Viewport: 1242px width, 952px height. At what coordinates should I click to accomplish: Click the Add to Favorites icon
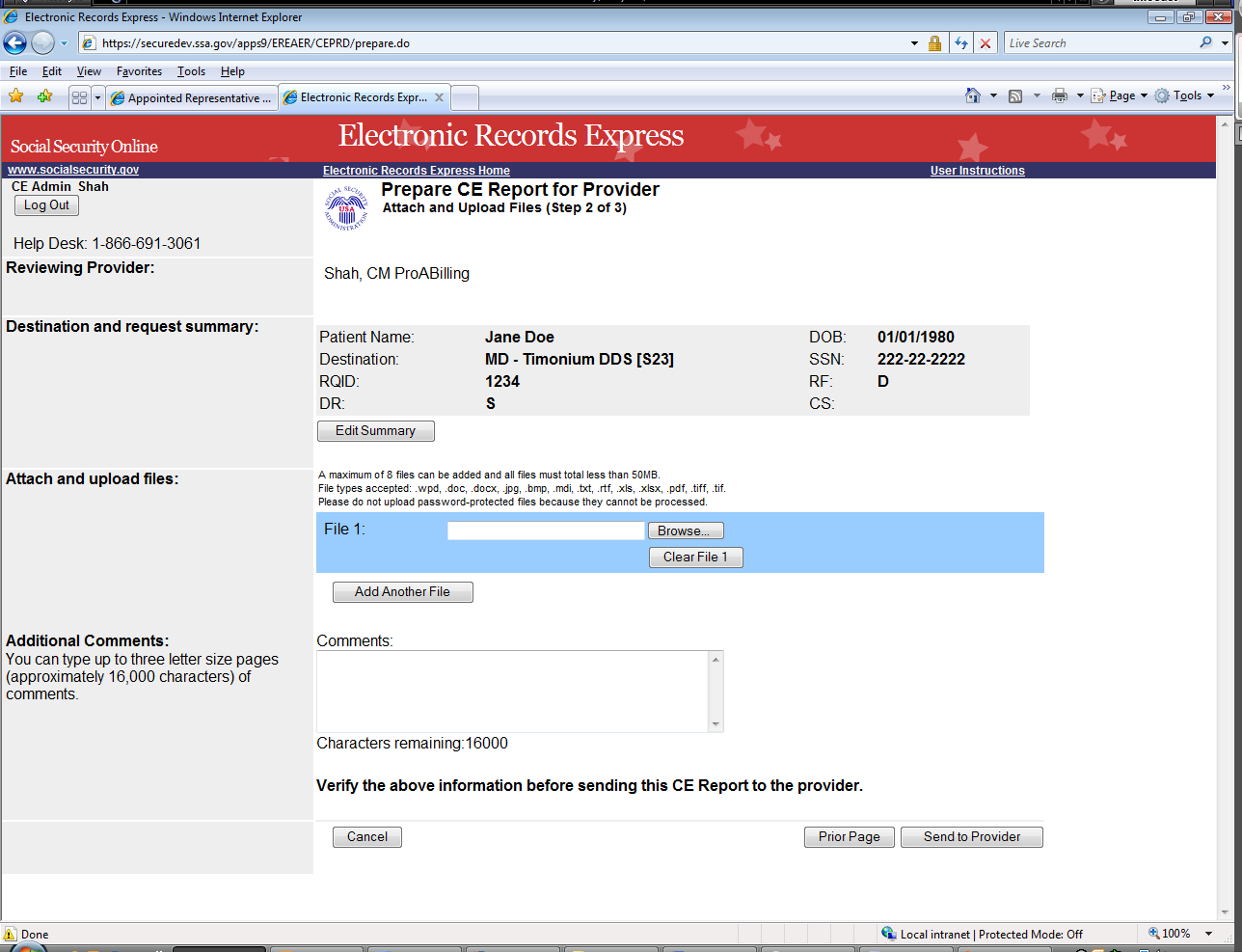pyautogui.click(x=44, y=96)
